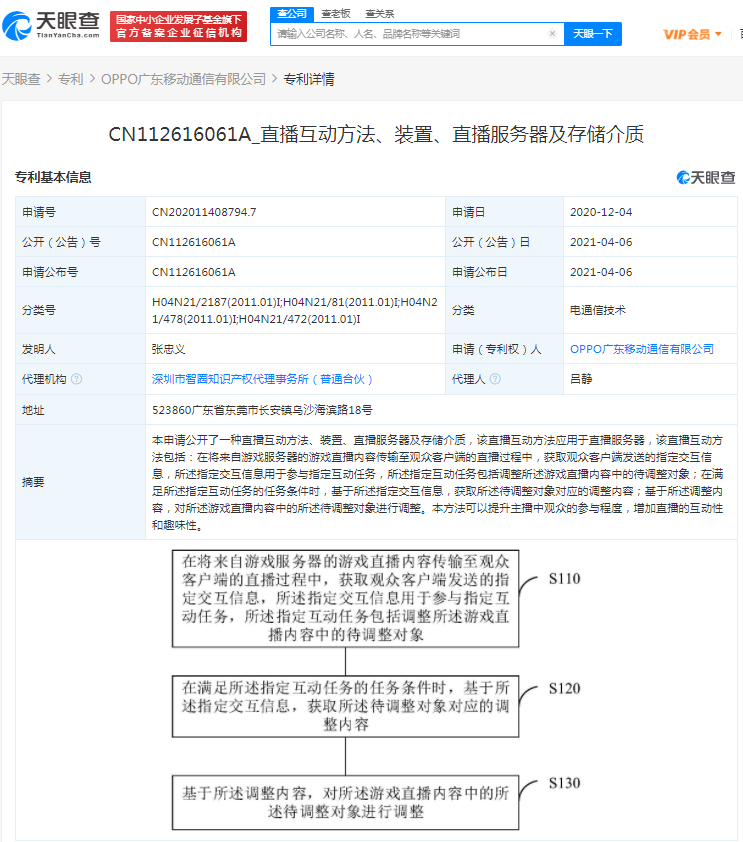
Task: Click flowchart step S120 box
Action: [345, 706]
